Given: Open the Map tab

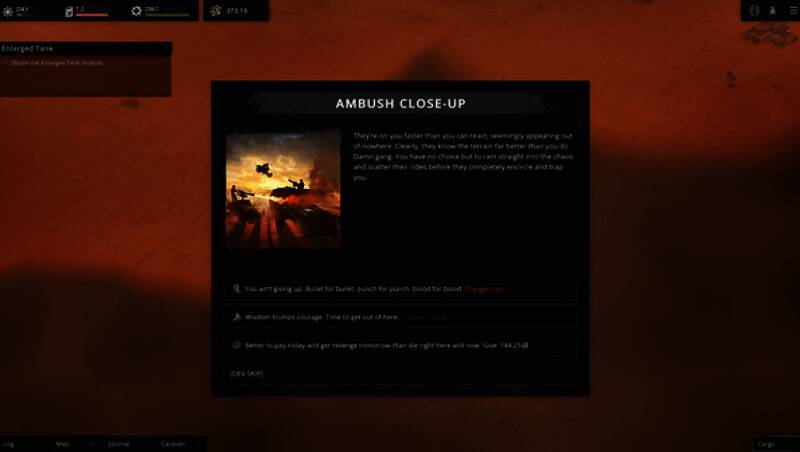Looking at the screenshot, I should coord(62,444).
